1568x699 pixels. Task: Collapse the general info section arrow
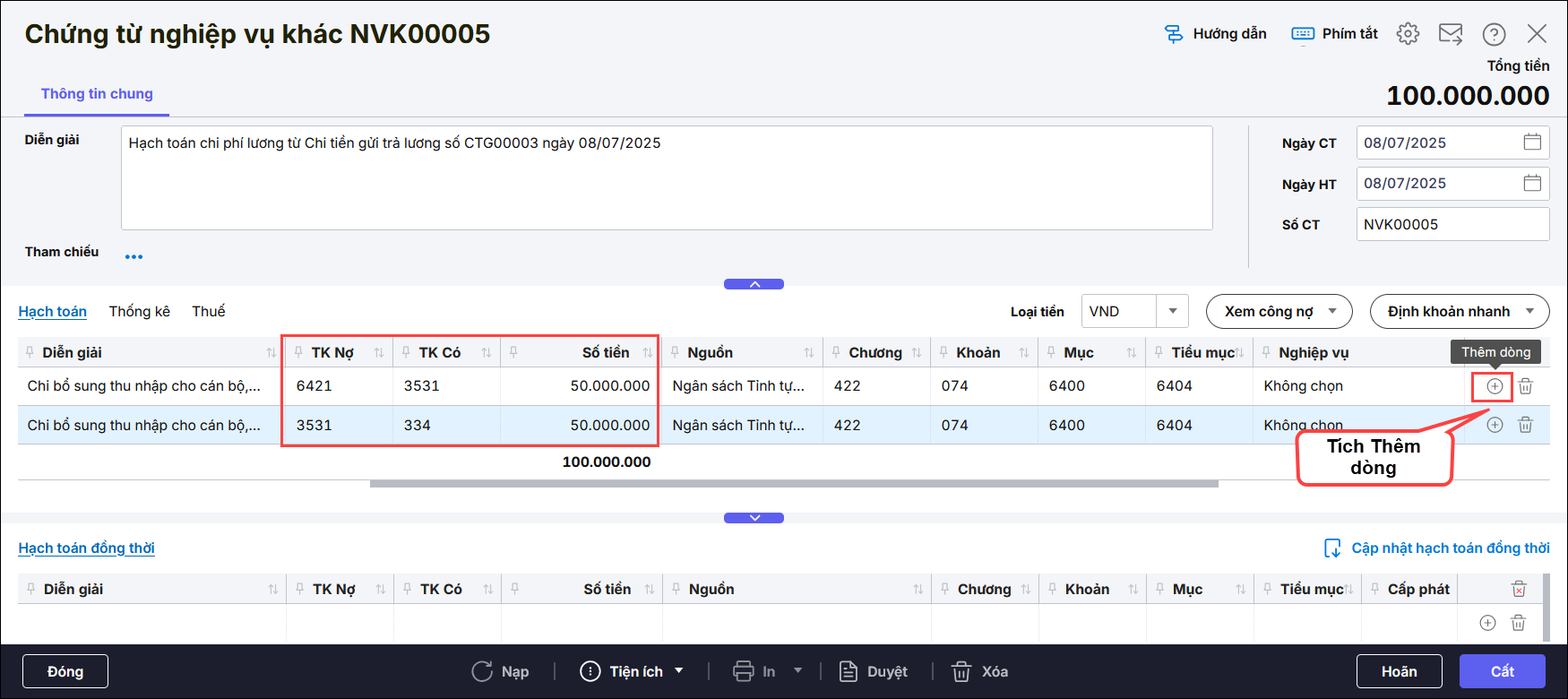[x=754, y=284]
